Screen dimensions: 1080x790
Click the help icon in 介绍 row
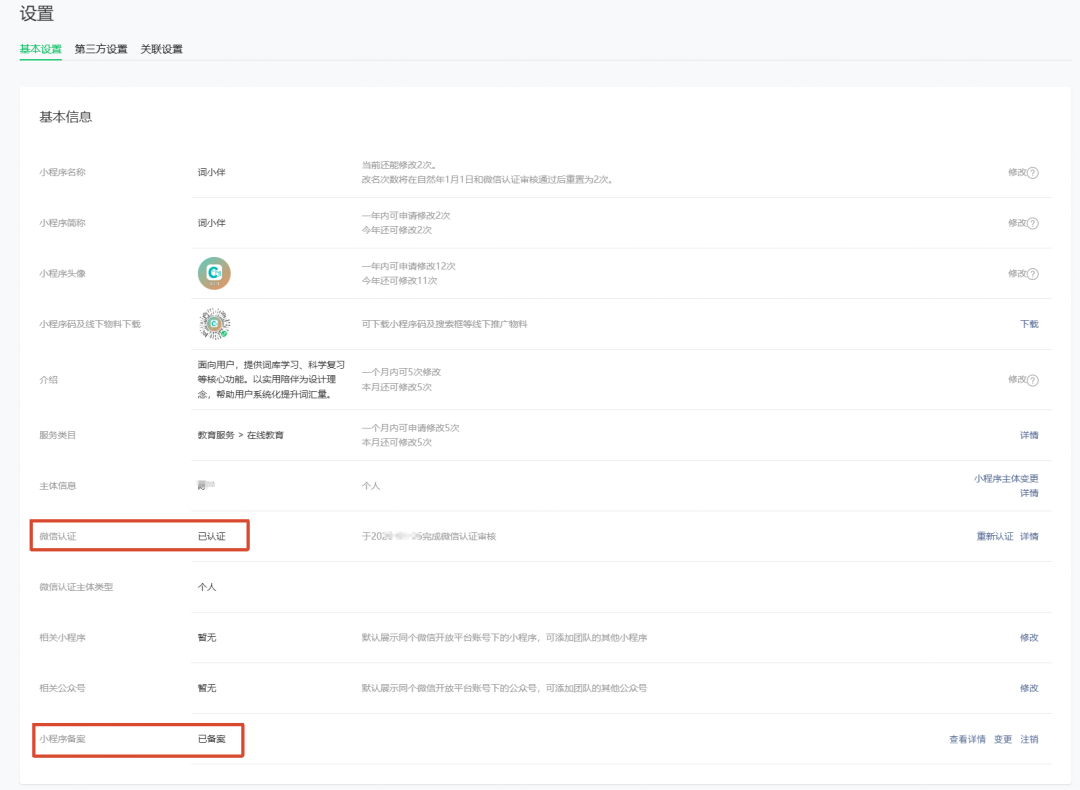pyautogui.click(x=1032, y=380)
